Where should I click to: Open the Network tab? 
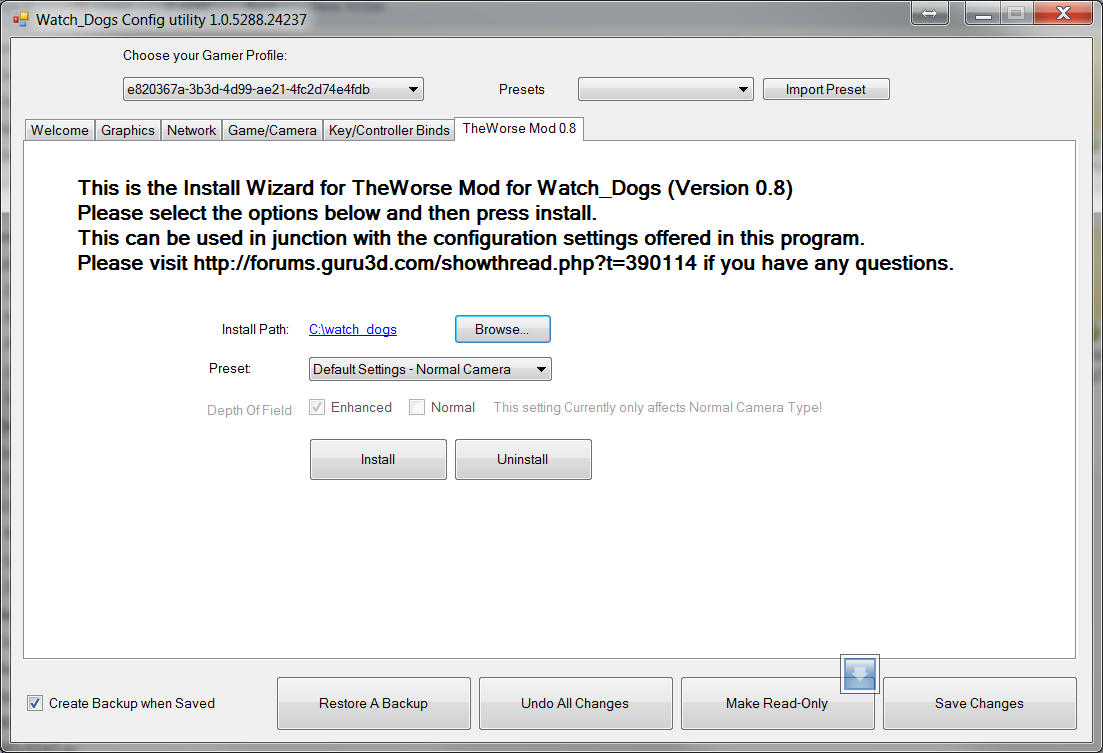click(x=191, y=130)
